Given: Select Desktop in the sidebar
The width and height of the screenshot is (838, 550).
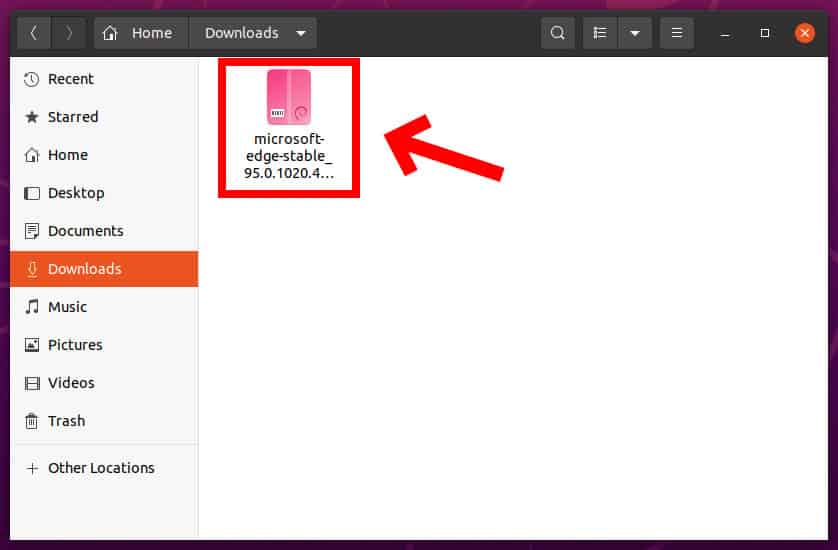Looking at the screenshot, I should click(x=104, y=193).
